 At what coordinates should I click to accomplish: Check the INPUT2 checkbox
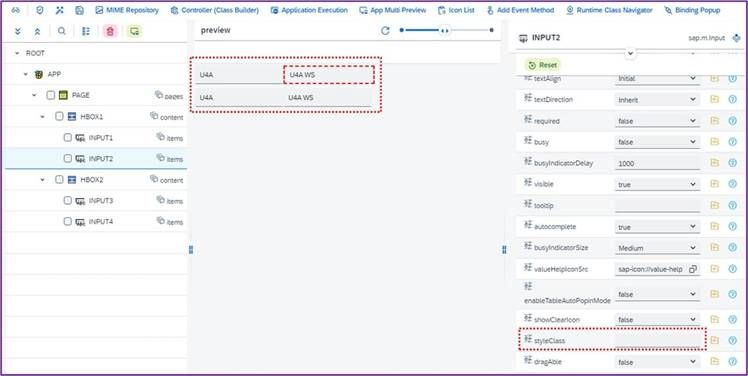68,158
